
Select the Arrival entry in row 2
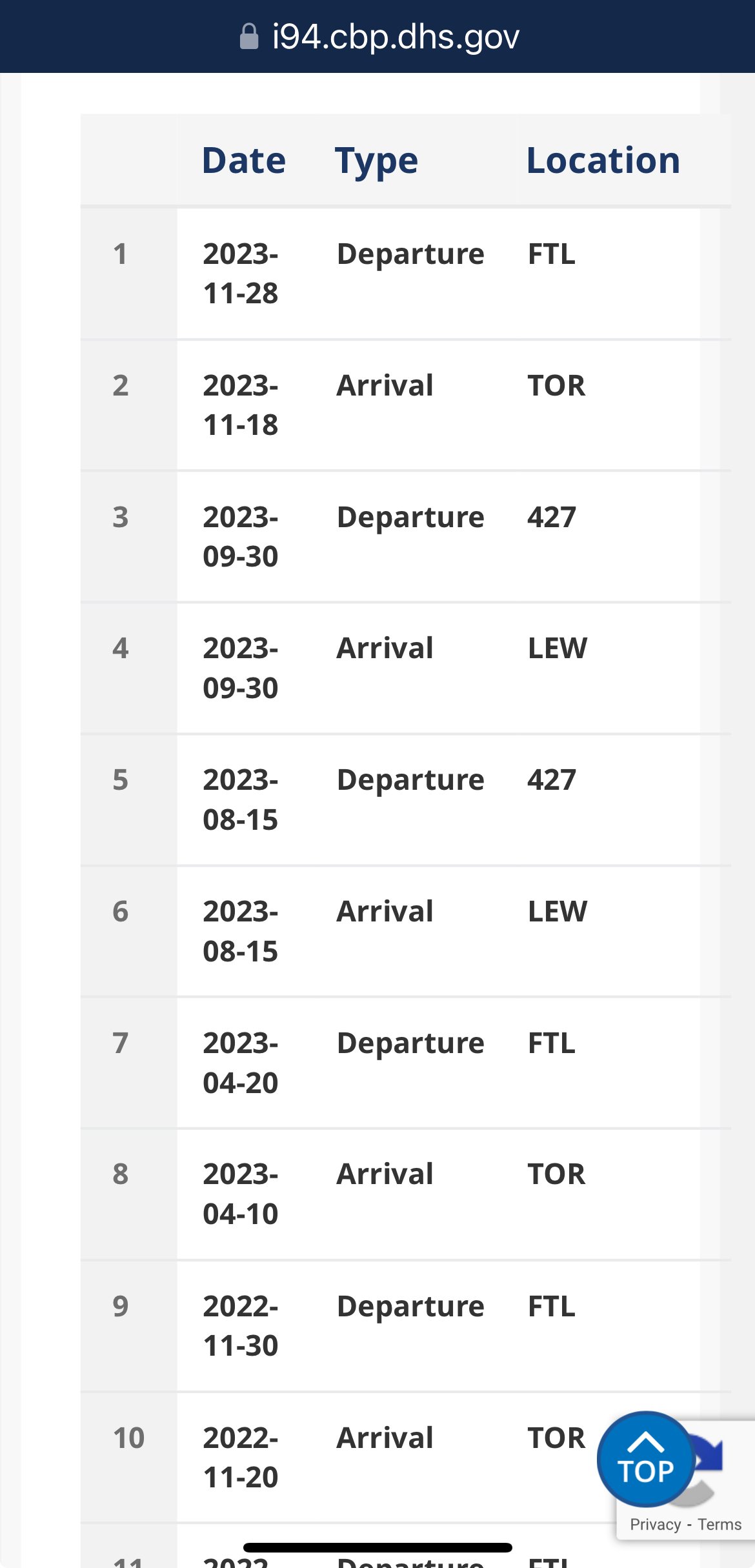pos(385,385)
